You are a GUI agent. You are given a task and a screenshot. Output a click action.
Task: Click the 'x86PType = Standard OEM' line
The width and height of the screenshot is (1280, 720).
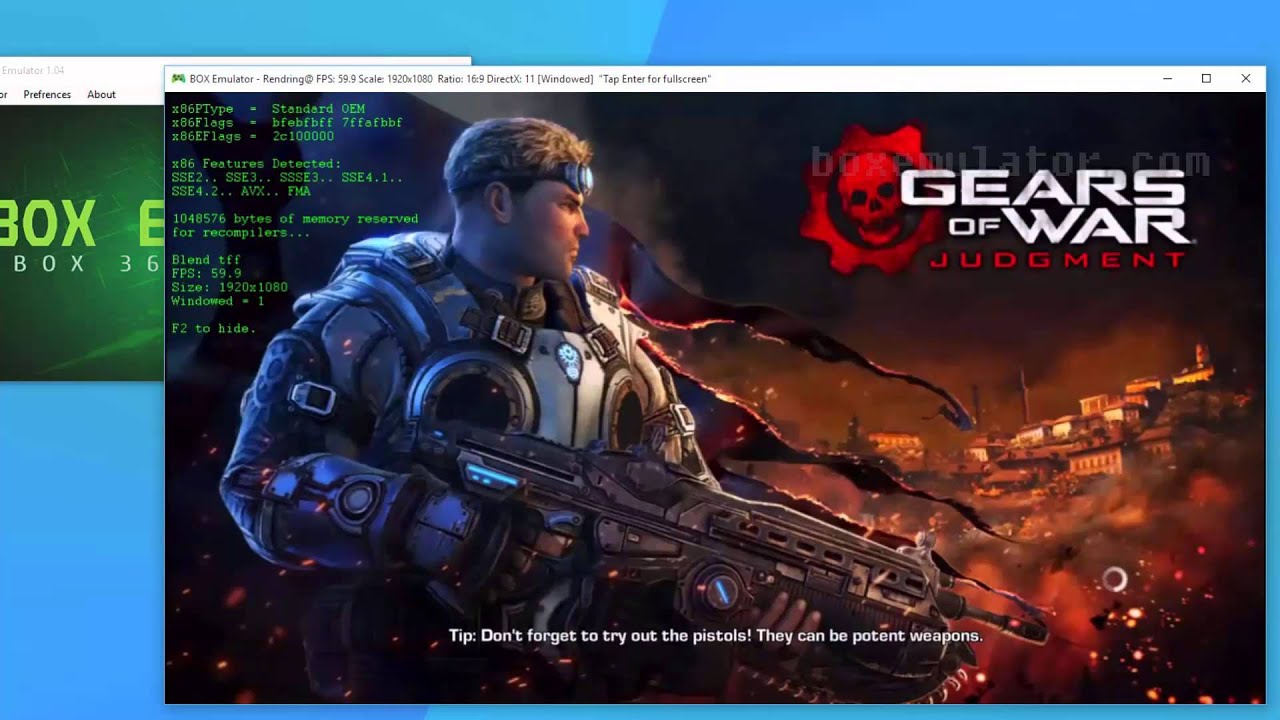click(x=268, y=108)
